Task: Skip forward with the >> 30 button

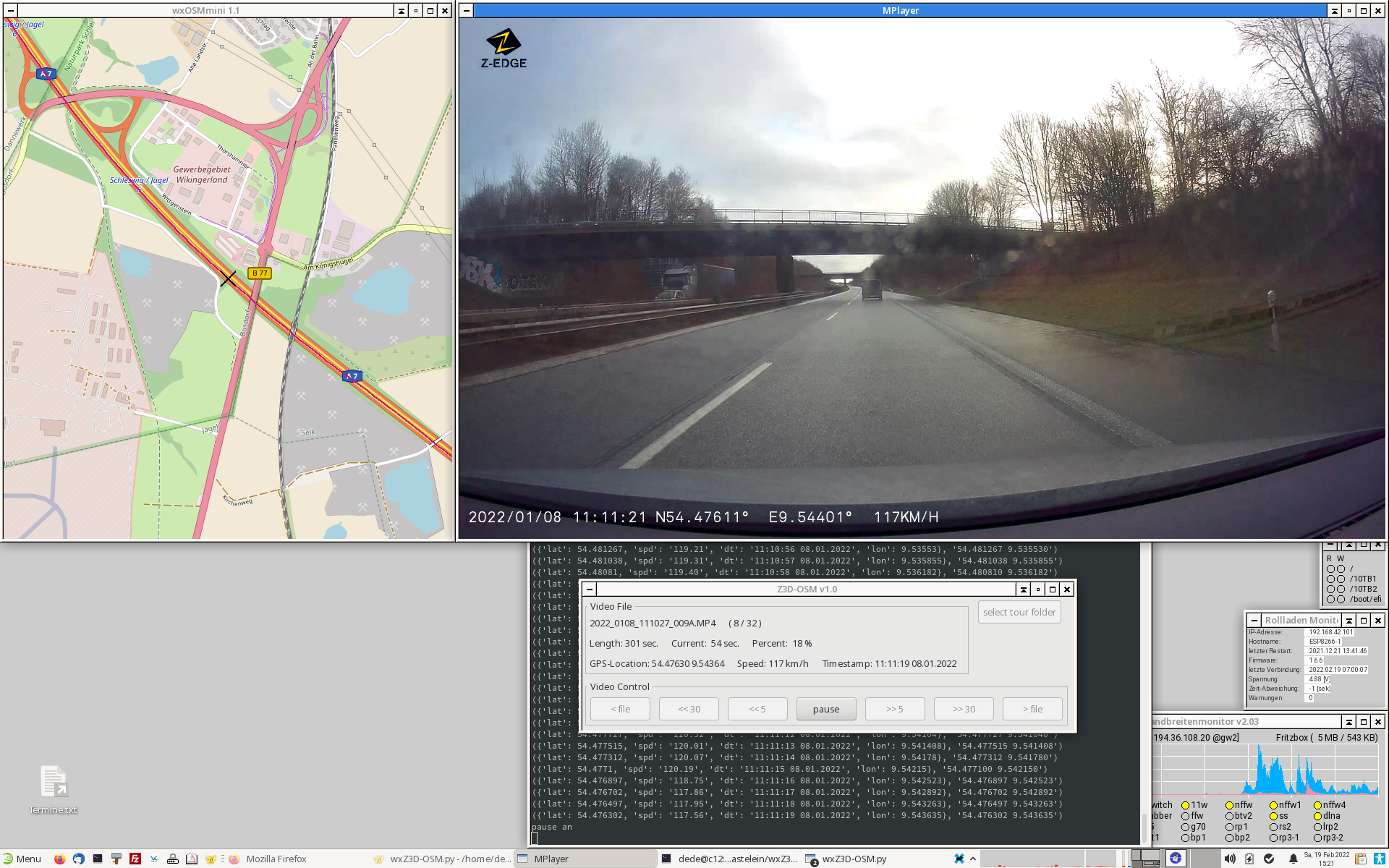Action: point(963,709)
